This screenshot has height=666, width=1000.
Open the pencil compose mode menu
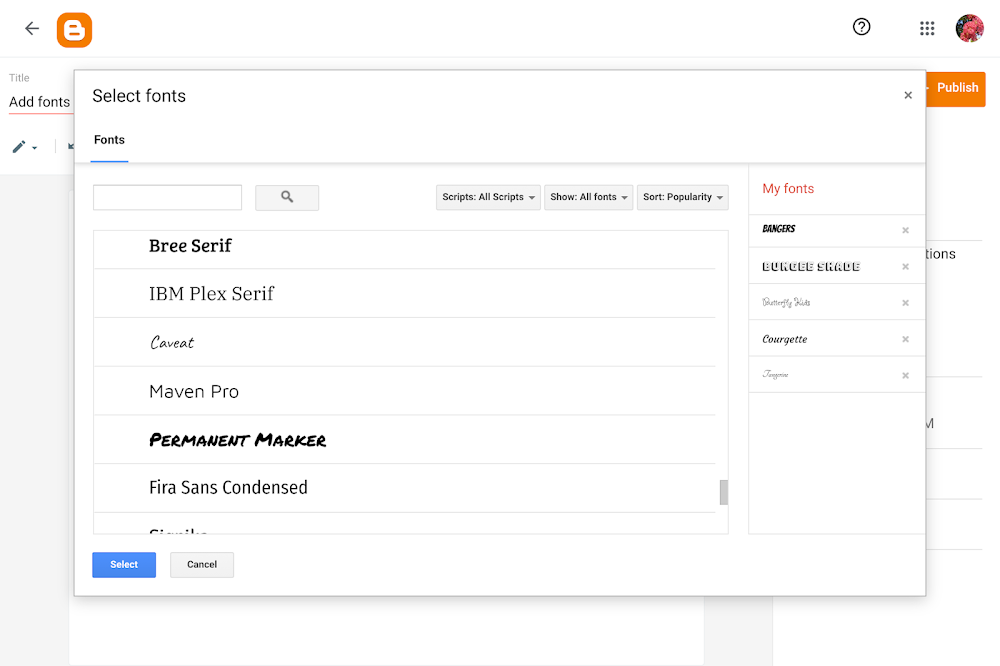pos(24,147)
